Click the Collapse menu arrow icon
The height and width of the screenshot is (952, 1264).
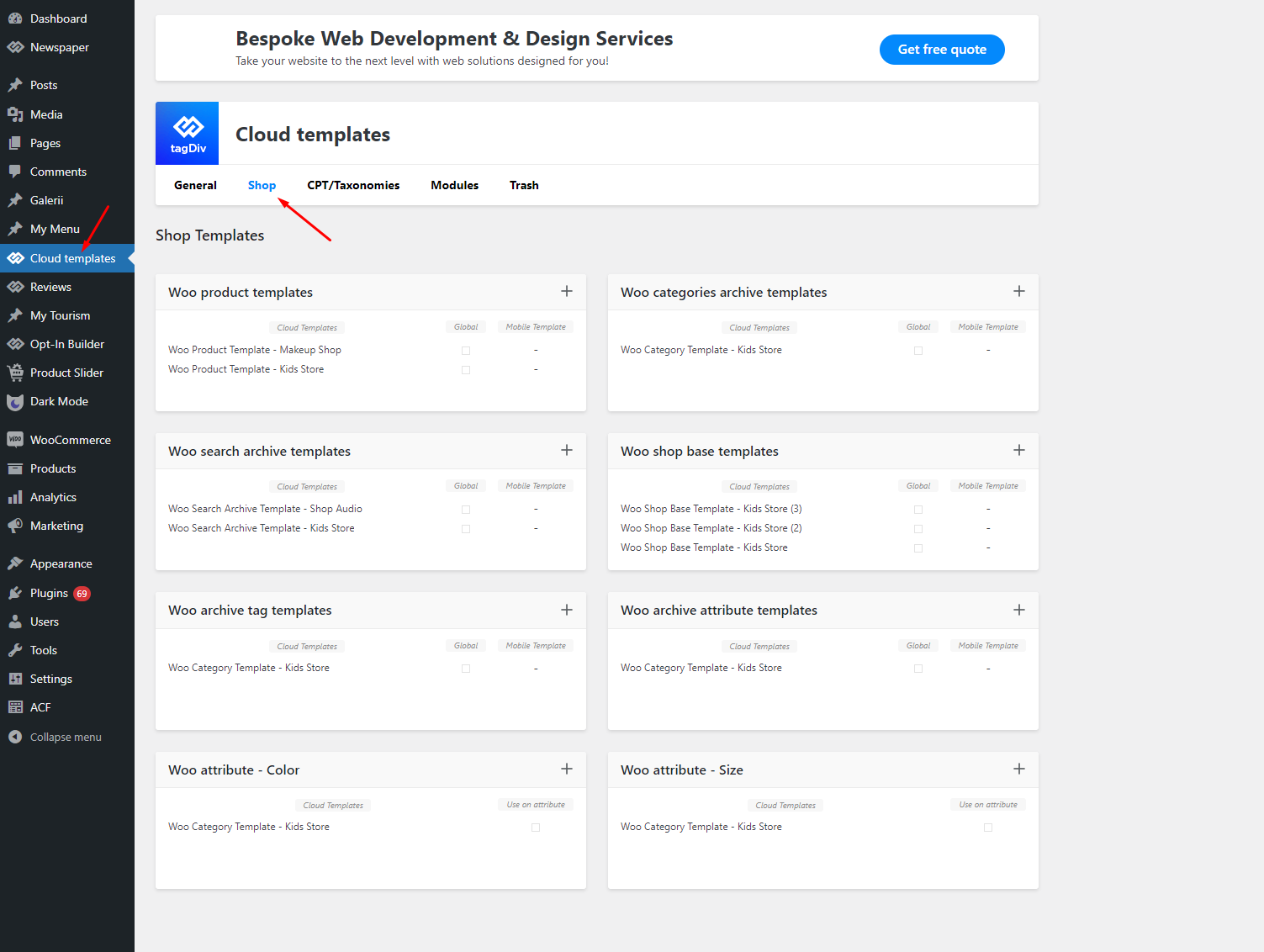pyautogui.click(x=15, y=737)
